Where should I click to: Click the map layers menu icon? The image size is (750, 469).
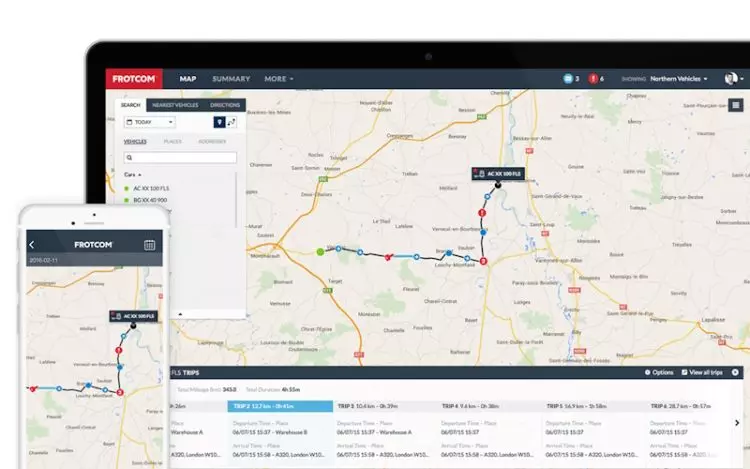pyautogui.click(x=735, y=105)
